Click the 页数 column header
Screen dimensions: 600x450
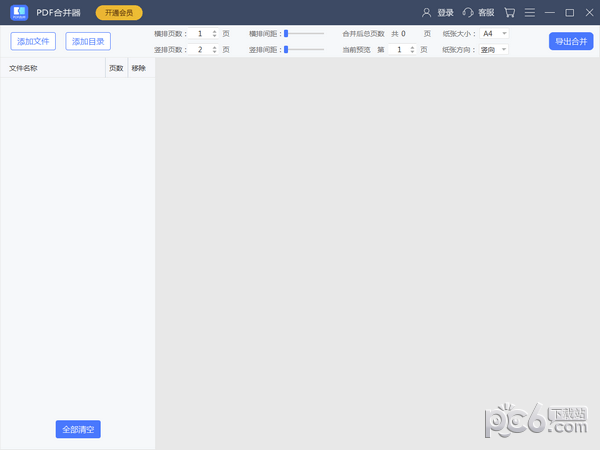[116, 68]
